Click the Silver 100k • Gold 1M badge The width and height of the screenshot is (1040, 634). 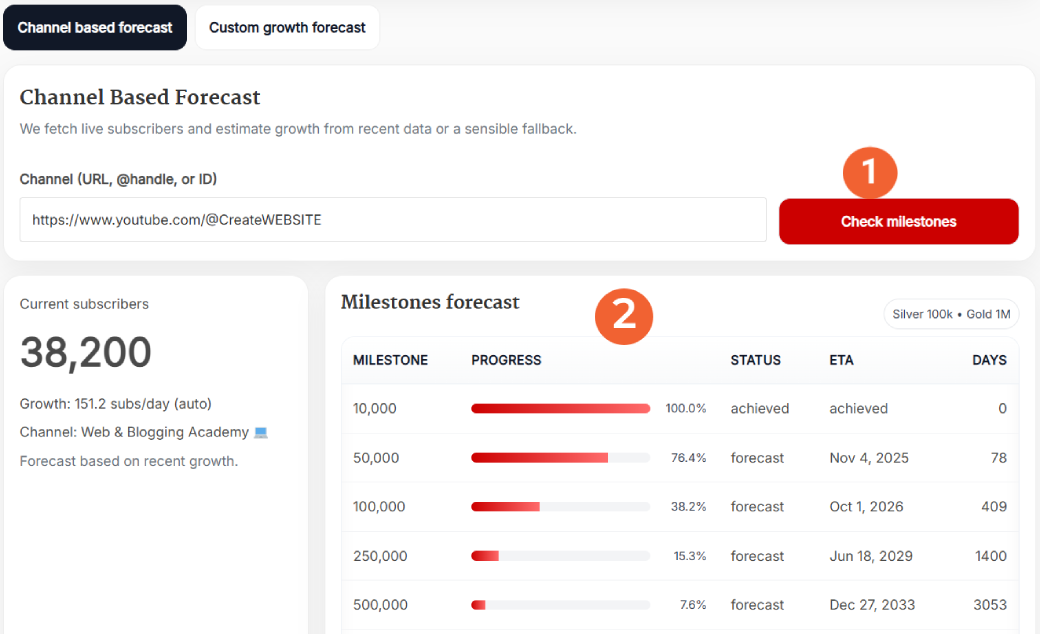tap(951, 314)
